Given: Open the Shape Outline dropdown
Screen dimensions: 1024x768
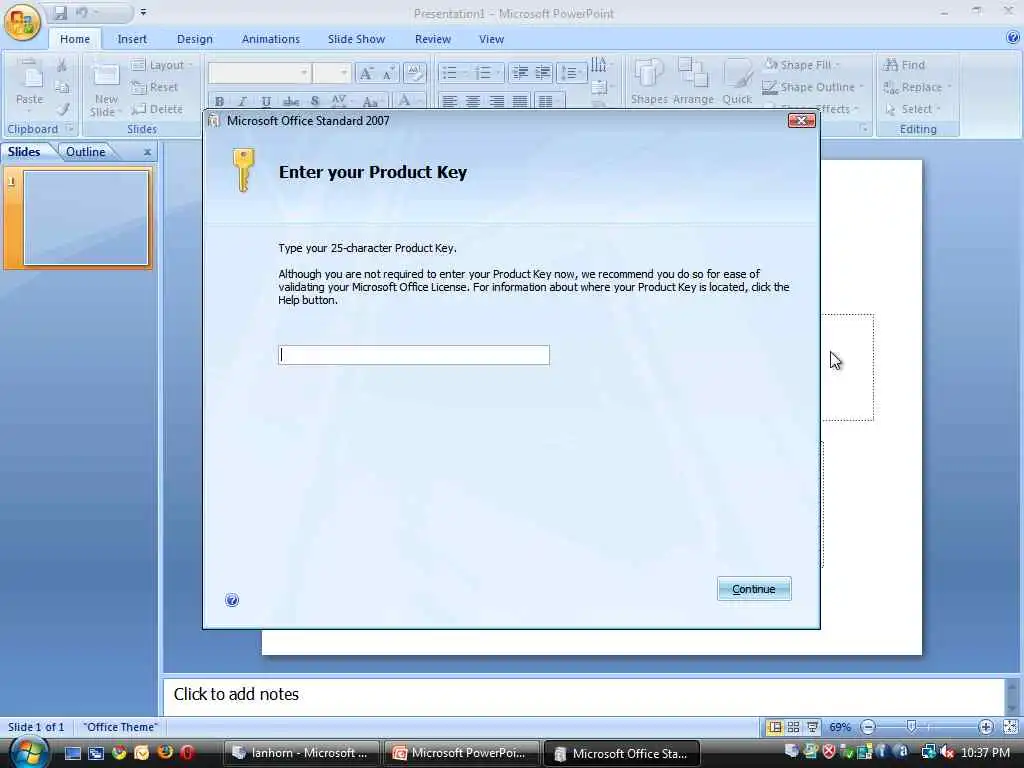Looking at the screenshot, I should point(814,87).
